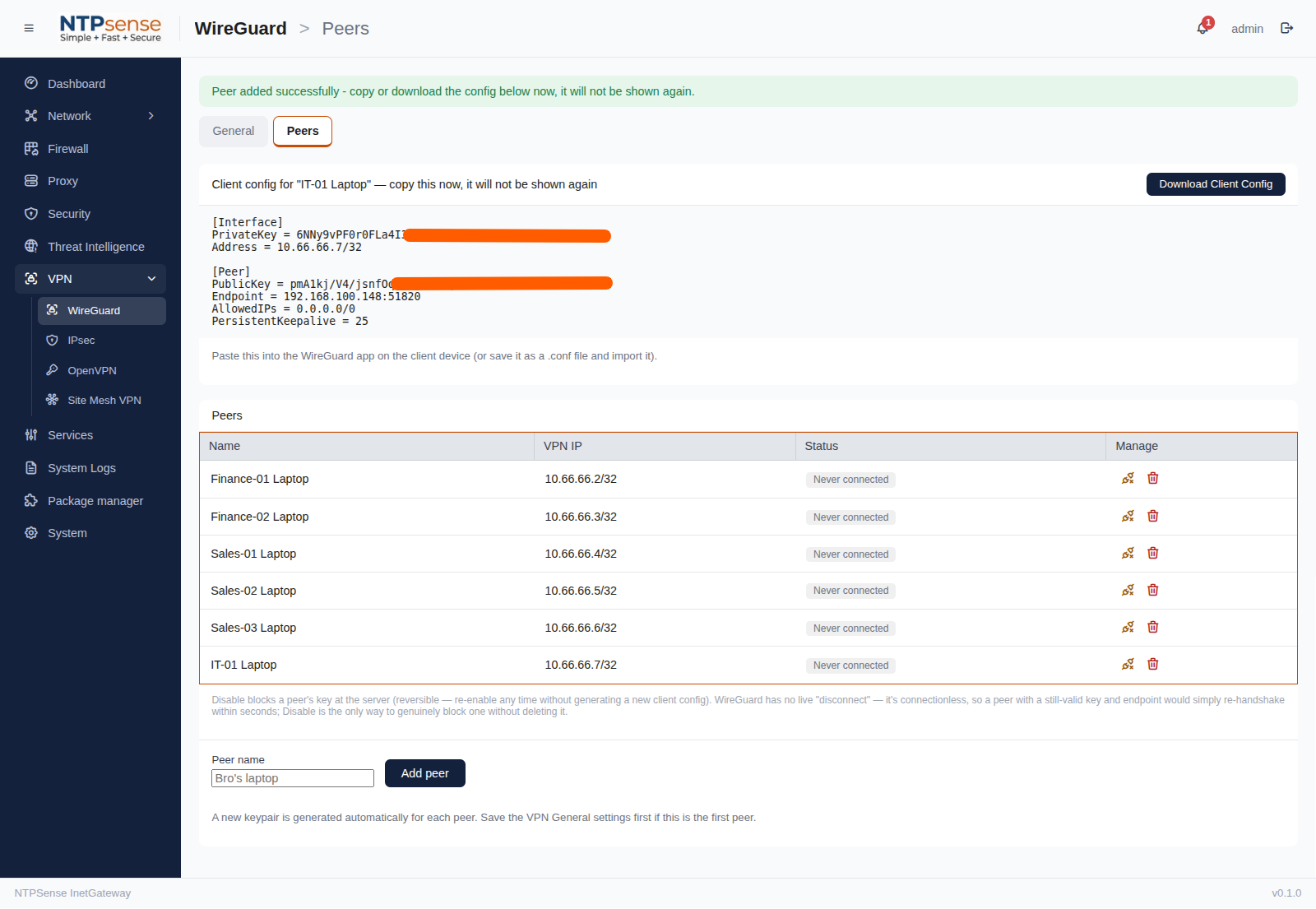This screenshot has height=909, width=1316.
Task: Open the Security section
Action: [90, 214]
